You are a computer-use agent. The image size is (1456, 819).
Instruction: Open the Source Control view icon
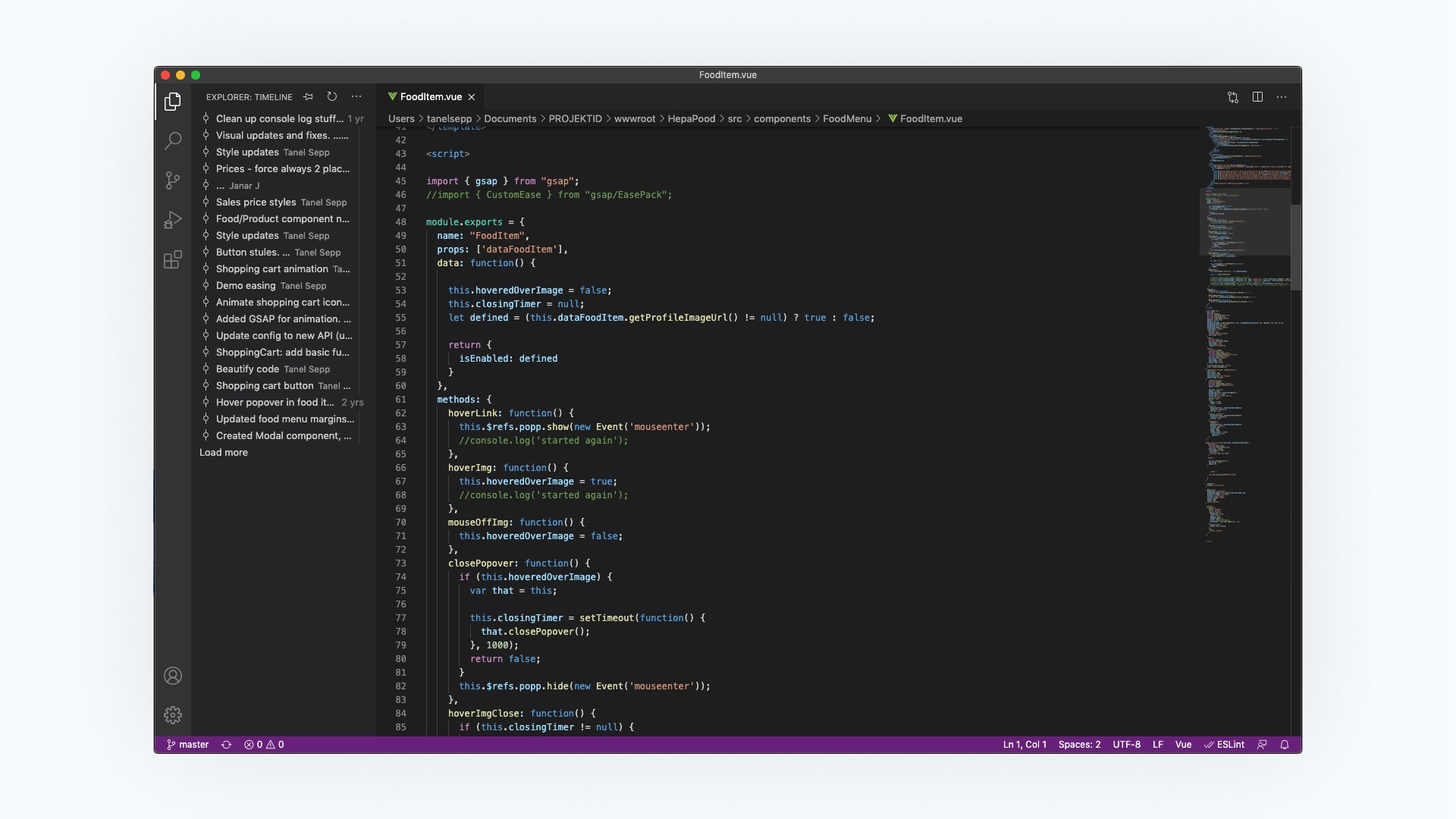click(x=173, y=180)
